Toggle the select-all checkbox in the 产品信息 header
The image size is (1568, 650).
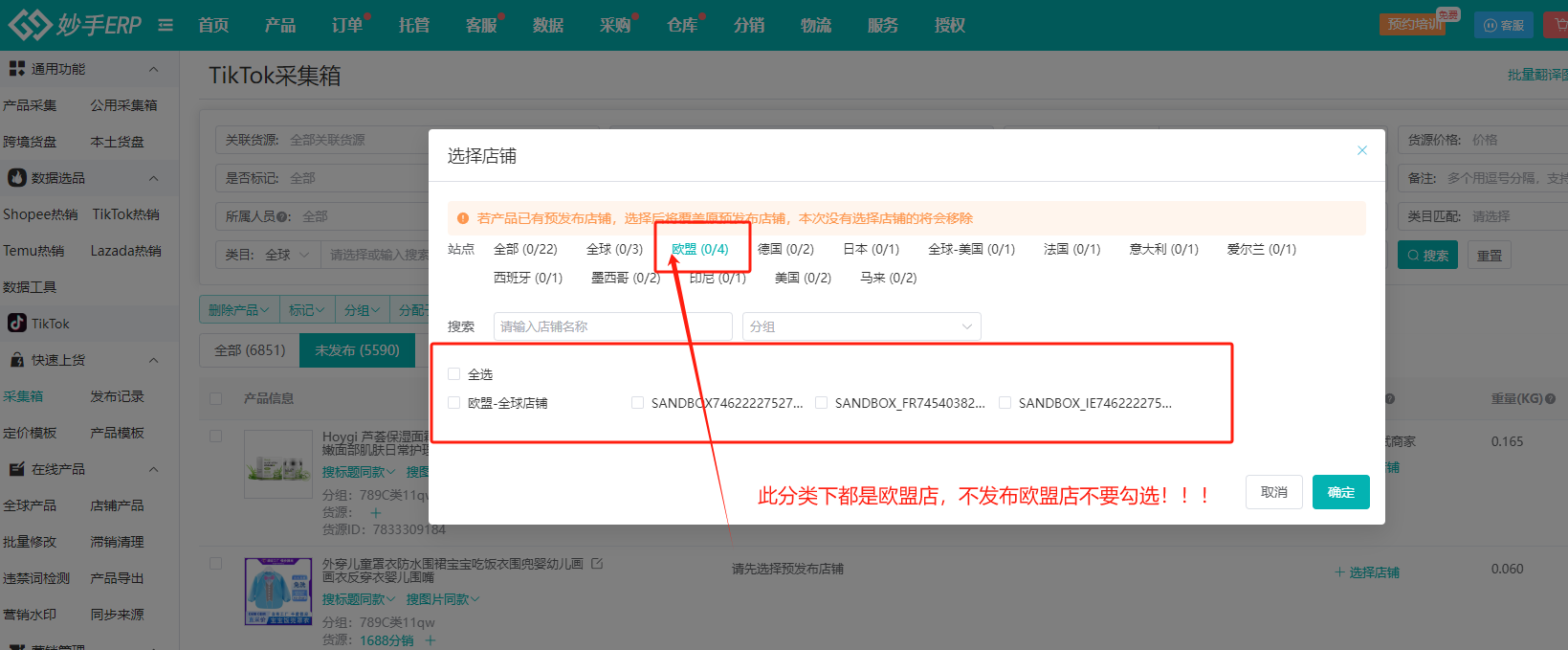click(x=215, y=398)
